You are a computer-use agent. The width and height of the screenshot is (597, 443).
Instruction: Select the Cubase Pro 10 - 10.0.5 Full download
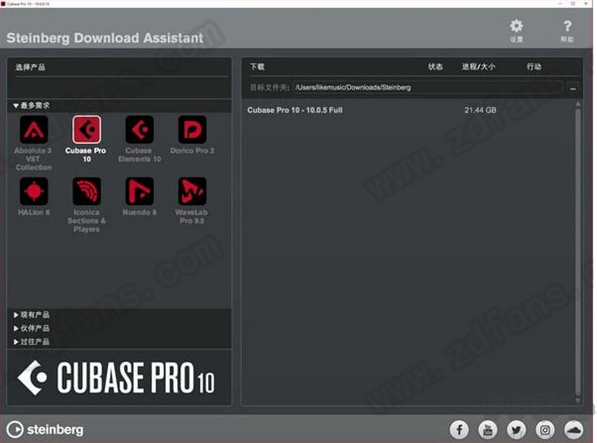click(295, 110)
